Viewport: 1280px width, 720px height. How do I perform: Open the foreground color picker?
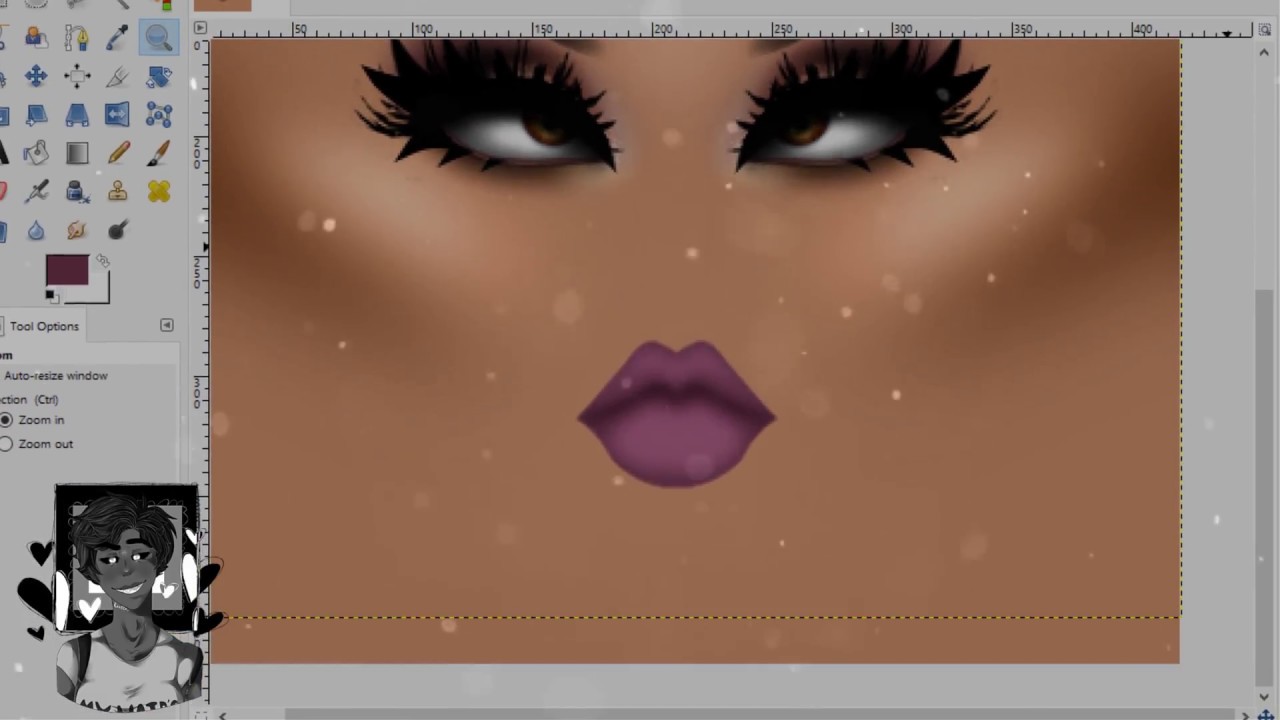(x=67, y=270)
